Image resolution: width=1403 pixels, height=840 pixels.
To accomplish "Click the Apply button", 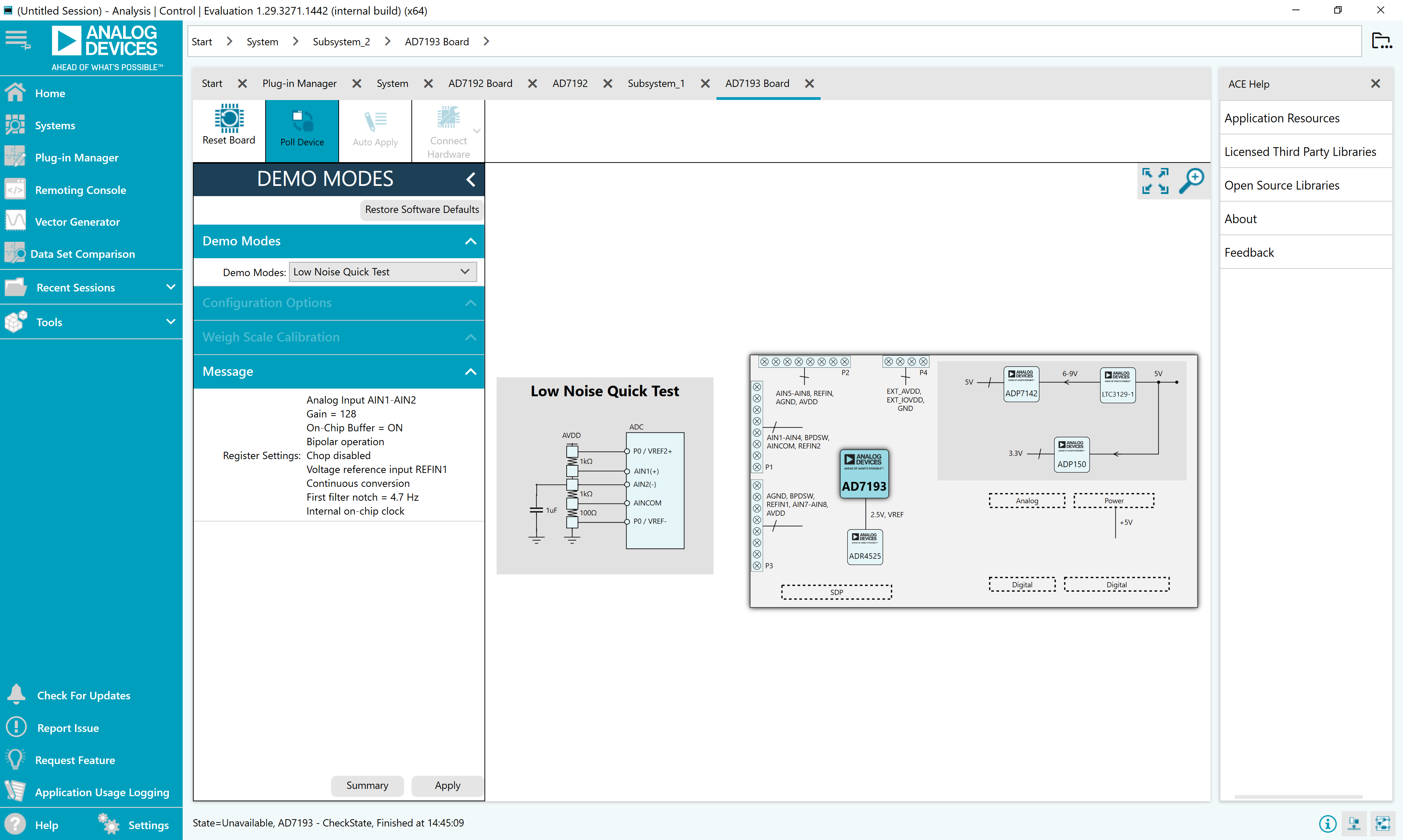I will 447,785.
